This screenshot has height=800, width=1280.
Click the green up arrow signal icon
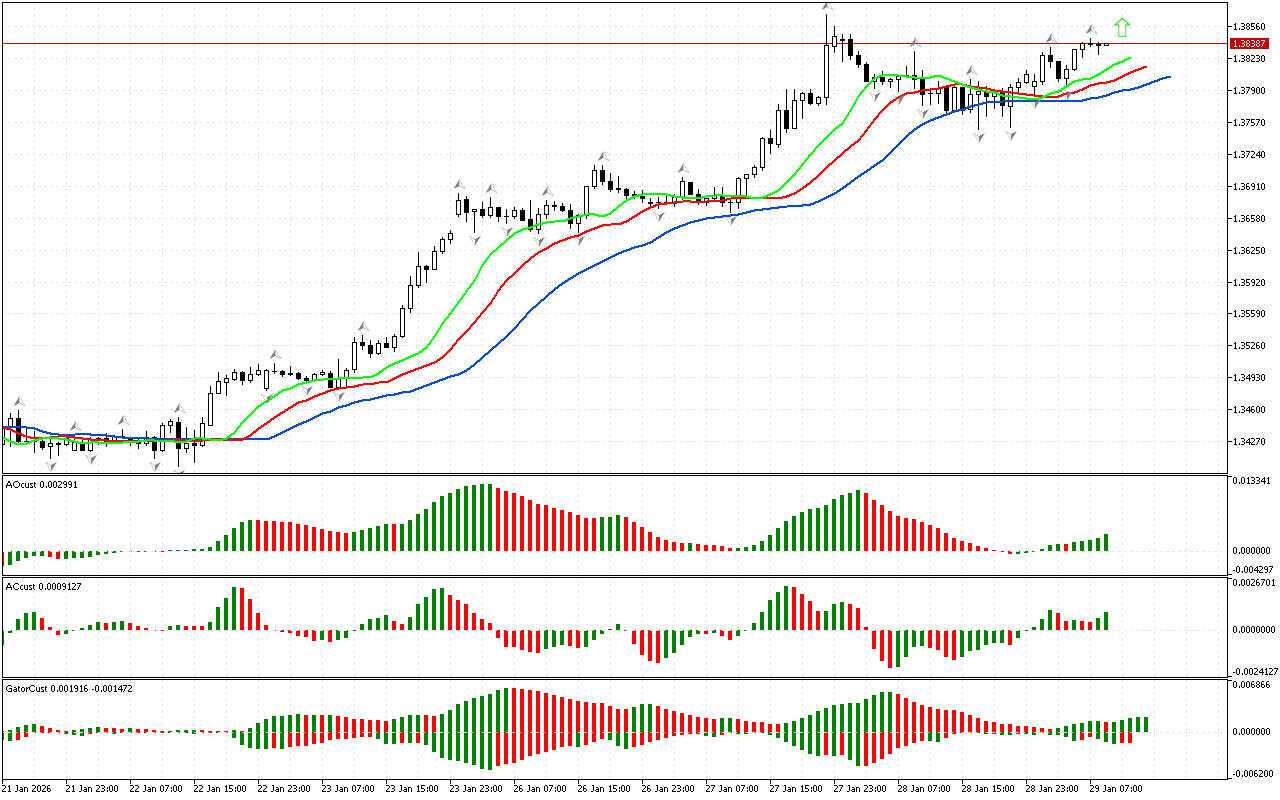[x=1122, y=28]
